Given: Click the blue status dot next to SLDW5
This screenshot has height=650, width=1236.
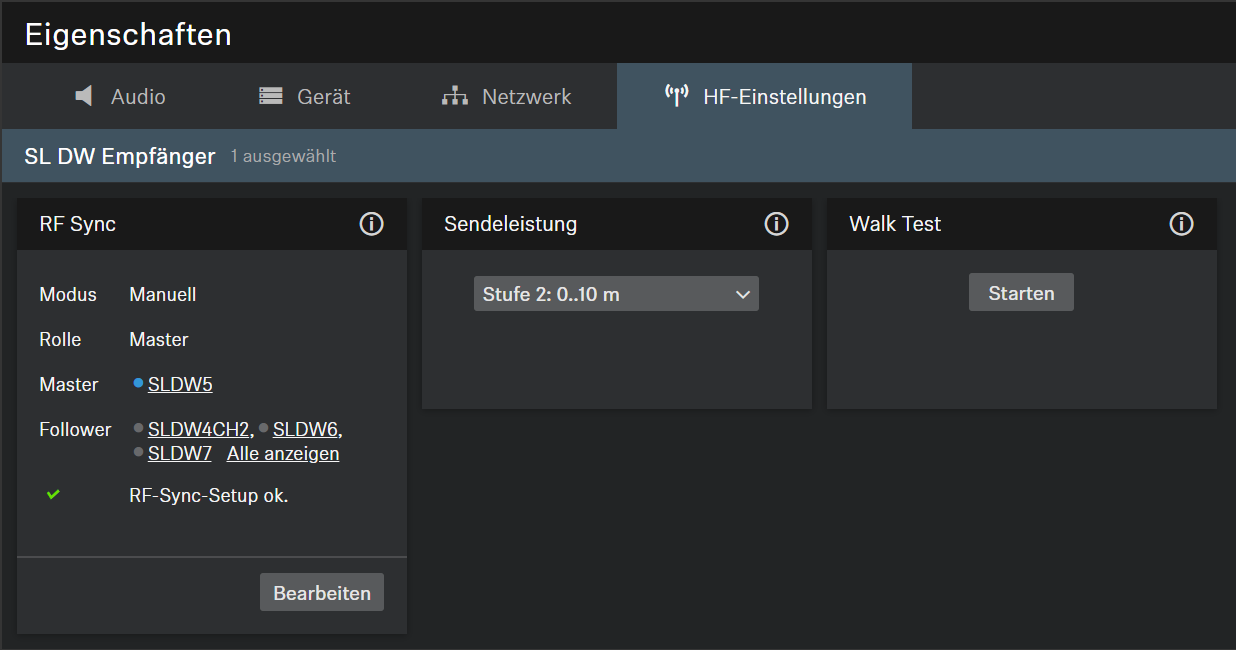Looking at the screenshot, I should click(x=138, y=382).
